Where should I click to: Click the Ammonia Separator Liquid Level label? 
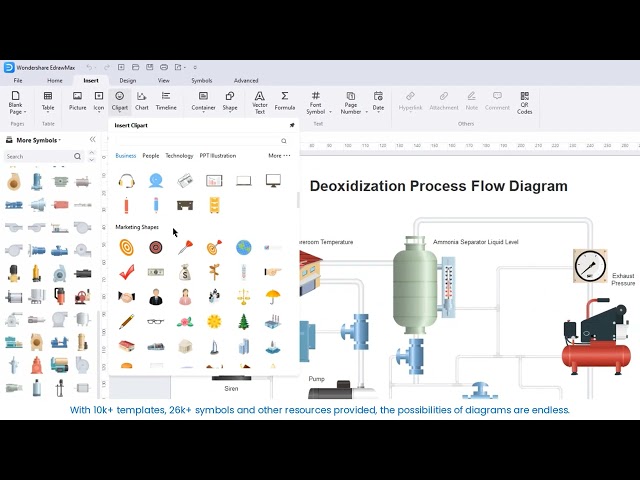pyautogui.click(x=476, y=242)
